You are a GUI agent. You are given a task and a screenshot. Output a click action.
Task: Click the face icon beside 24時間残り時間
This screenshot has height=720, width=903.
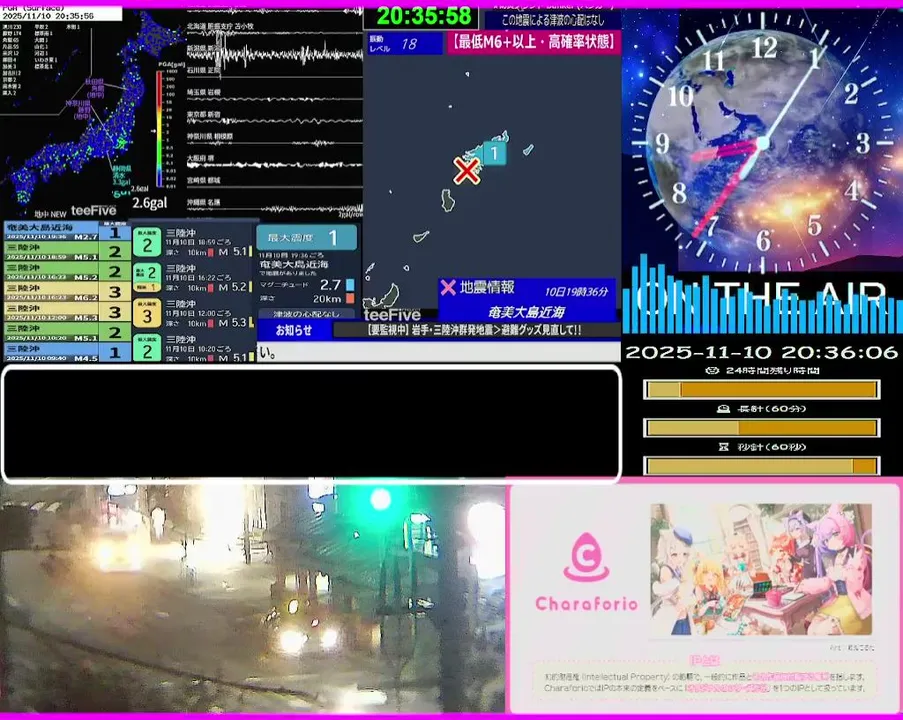(712, 370)
